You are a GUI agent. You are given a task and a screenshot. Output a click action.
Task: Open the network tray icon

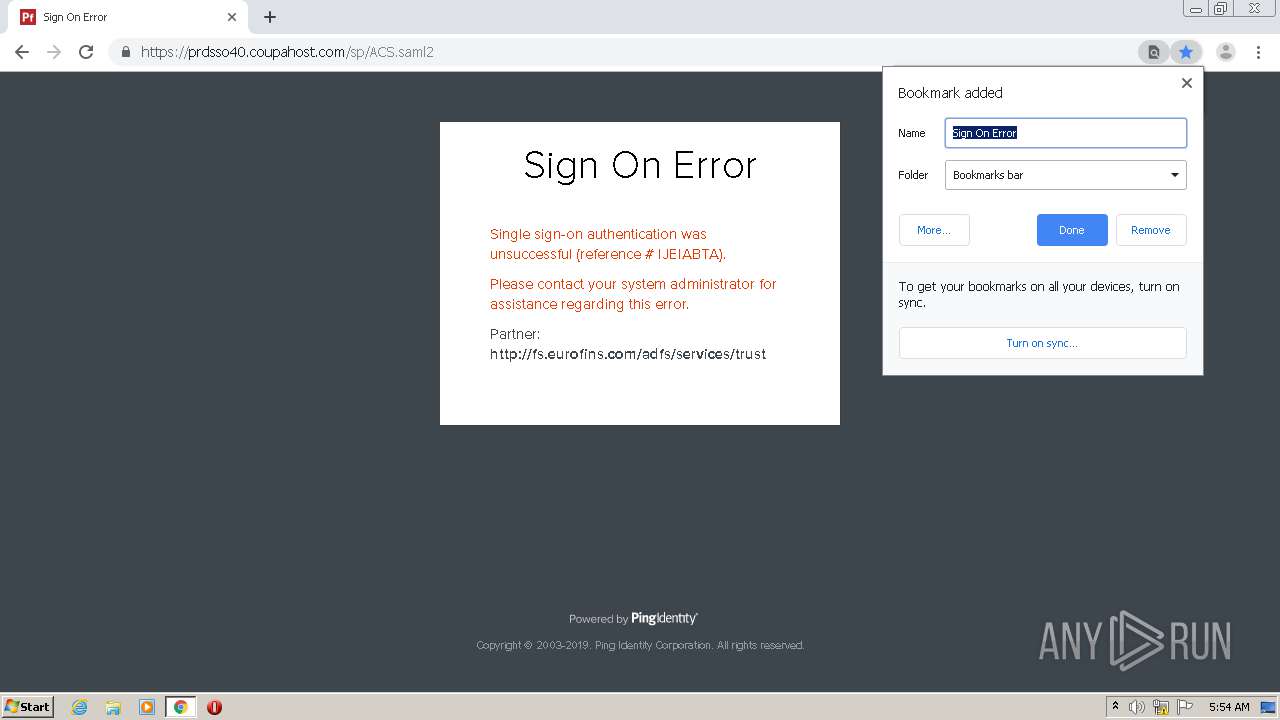(1161, 707)
